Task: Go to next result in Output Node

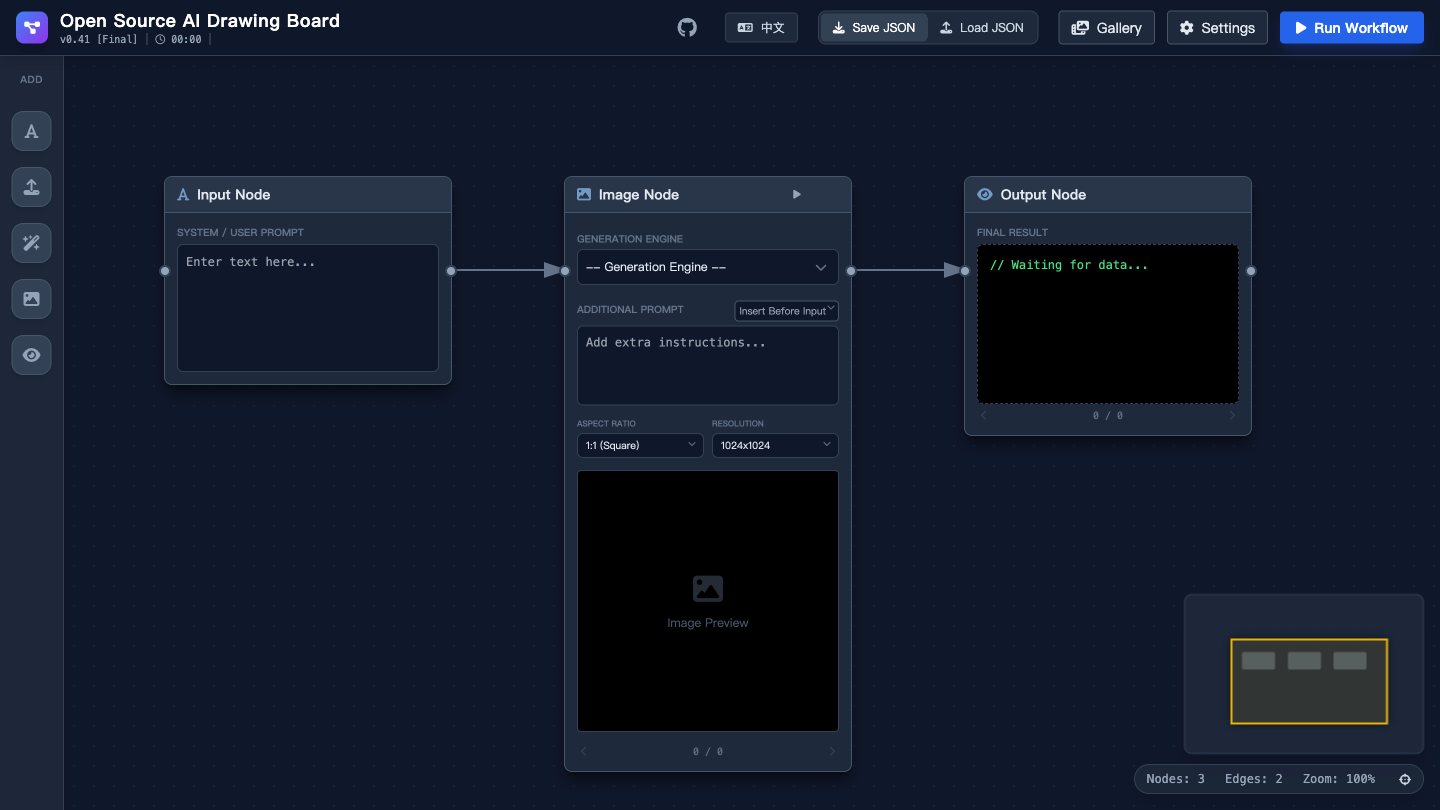Action: 1232,416
